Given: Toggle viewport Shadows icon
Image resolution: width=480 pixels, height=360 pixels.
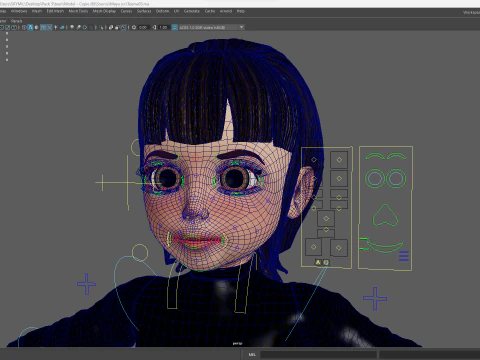Looking at the screenshot, I should 62,27.
